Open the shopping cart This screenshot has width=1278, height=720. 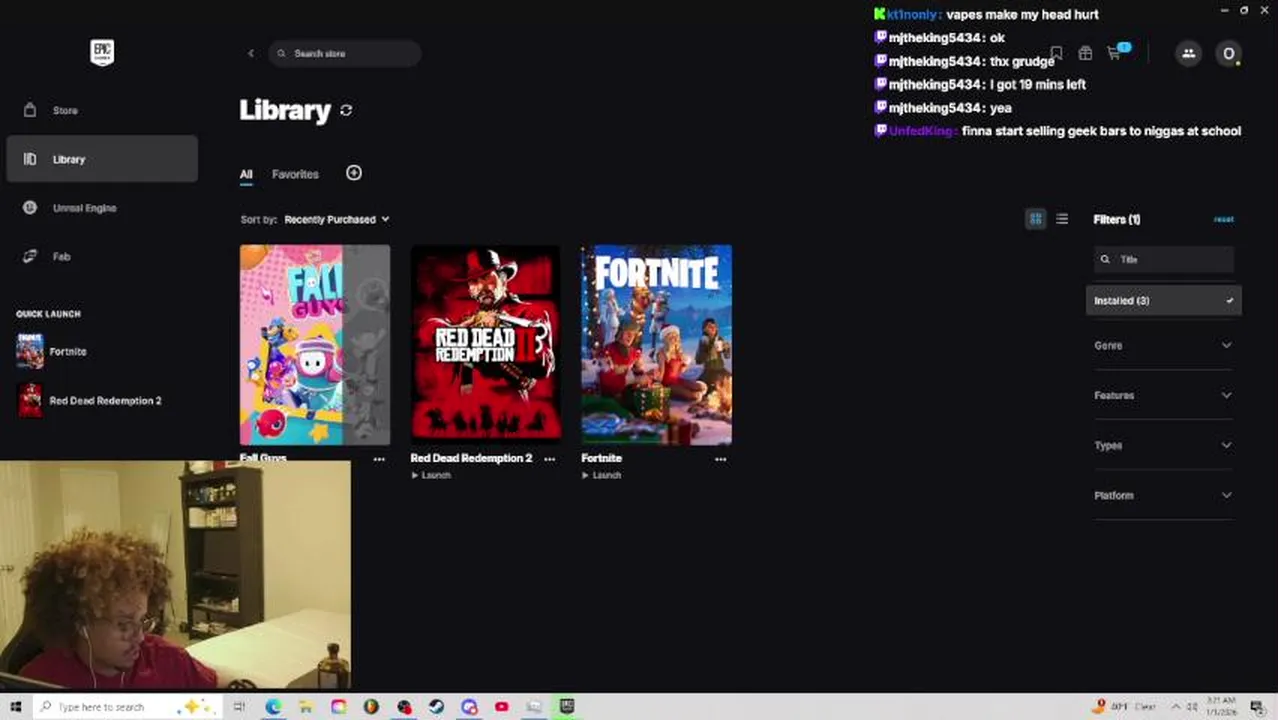tap(1115, 53)
